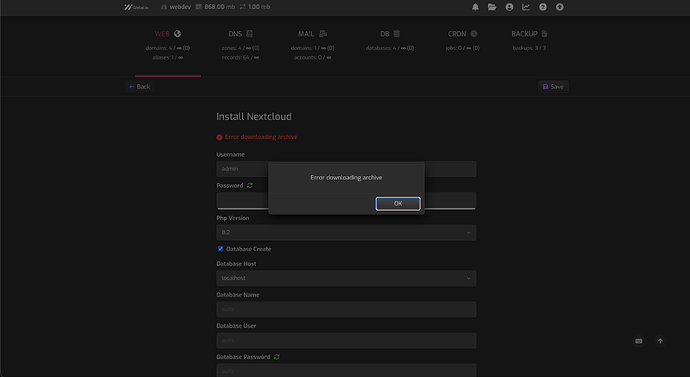Show keyboard shortcuts via the keyboard icon
The width and height of the screenshot is (690, 377).
639,341
